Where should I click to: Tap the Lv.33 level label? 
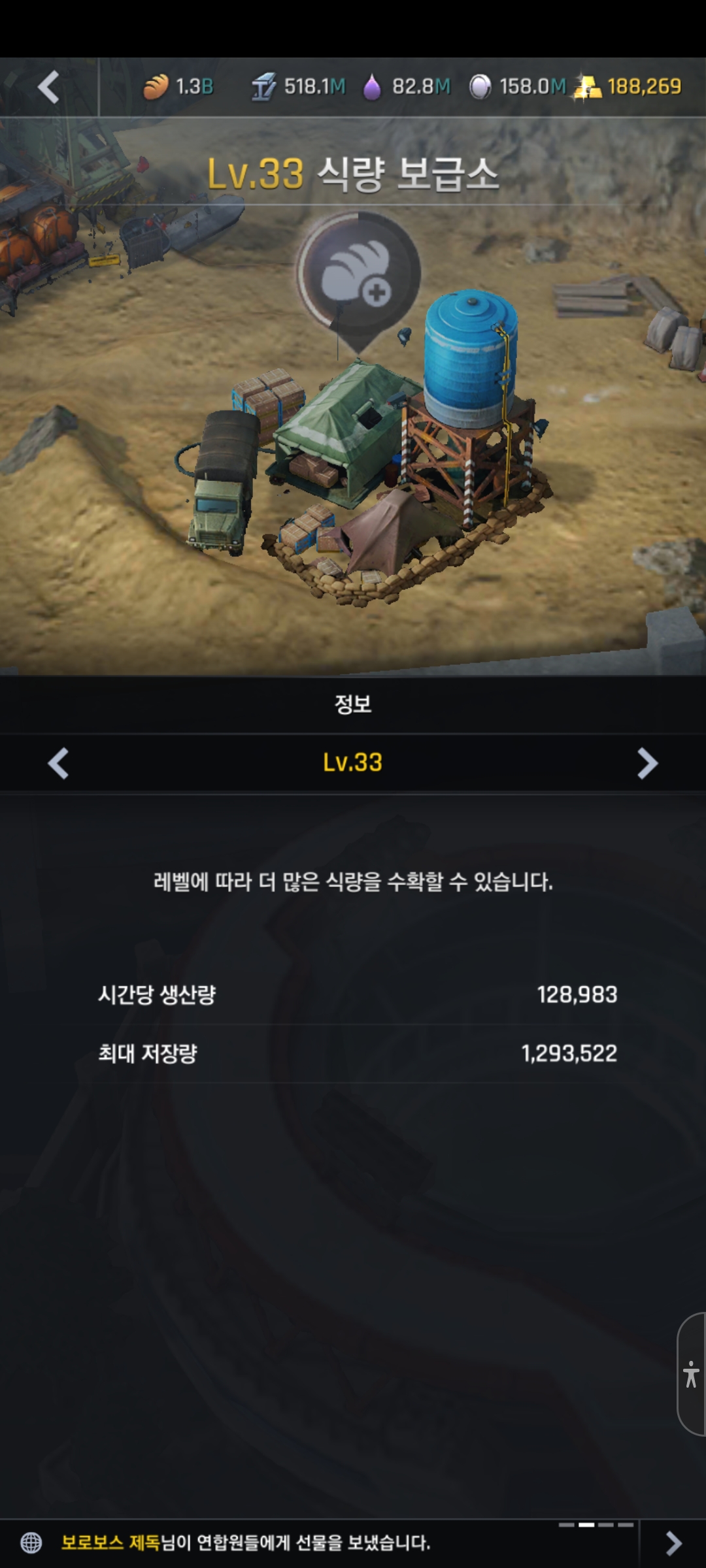[353, 762]
